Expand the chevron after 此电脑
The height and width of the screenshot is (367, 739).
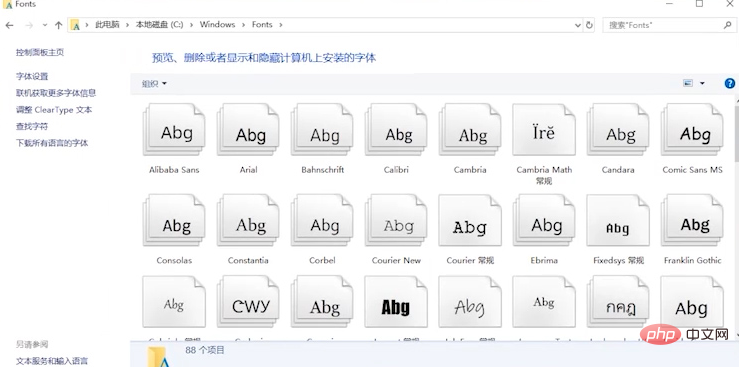point(127,24)
